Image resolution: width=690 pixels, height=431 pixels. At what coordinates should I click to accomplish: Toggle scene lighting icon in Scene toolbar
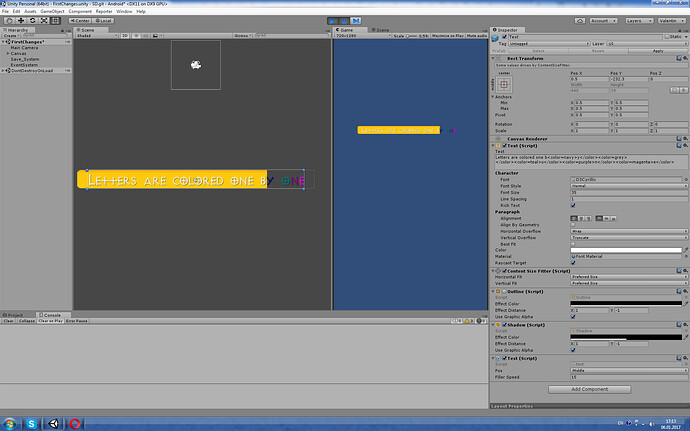coord(136,36)
